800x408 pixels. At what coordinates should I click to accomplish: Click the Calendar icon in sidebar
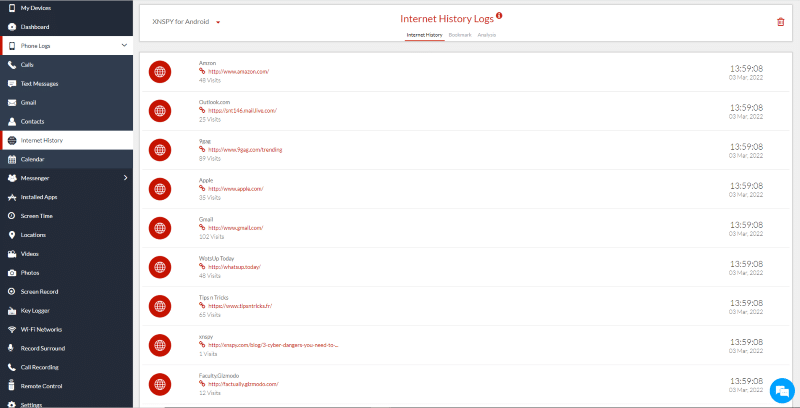tap(12, 159)
